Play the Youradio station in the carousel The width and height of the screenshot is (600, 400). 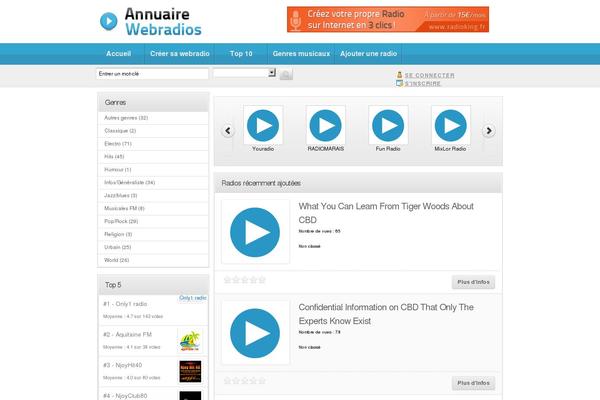point(263,125)
